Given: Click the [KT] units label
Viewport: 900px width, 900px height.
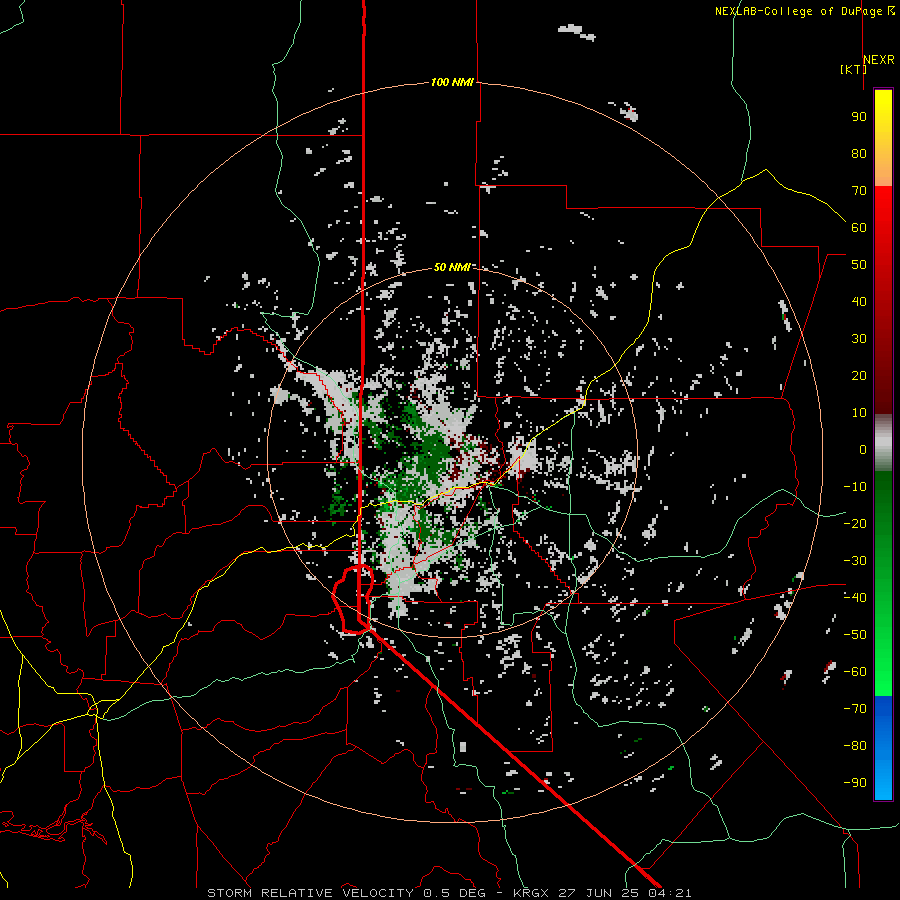Looking at the screenshot, I should click(x=853, y=69).
